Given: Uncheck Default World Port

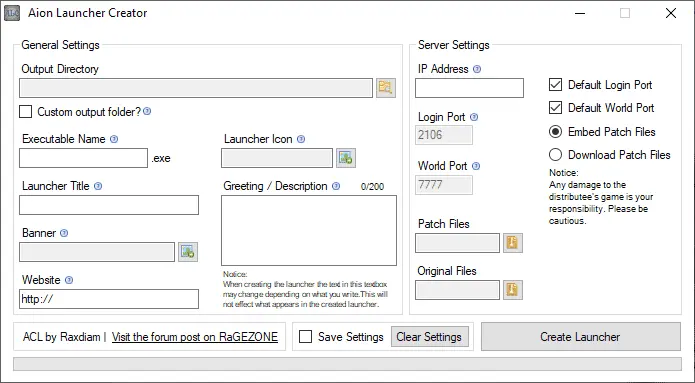Looking at the screenshot, I should click(555, 108).
